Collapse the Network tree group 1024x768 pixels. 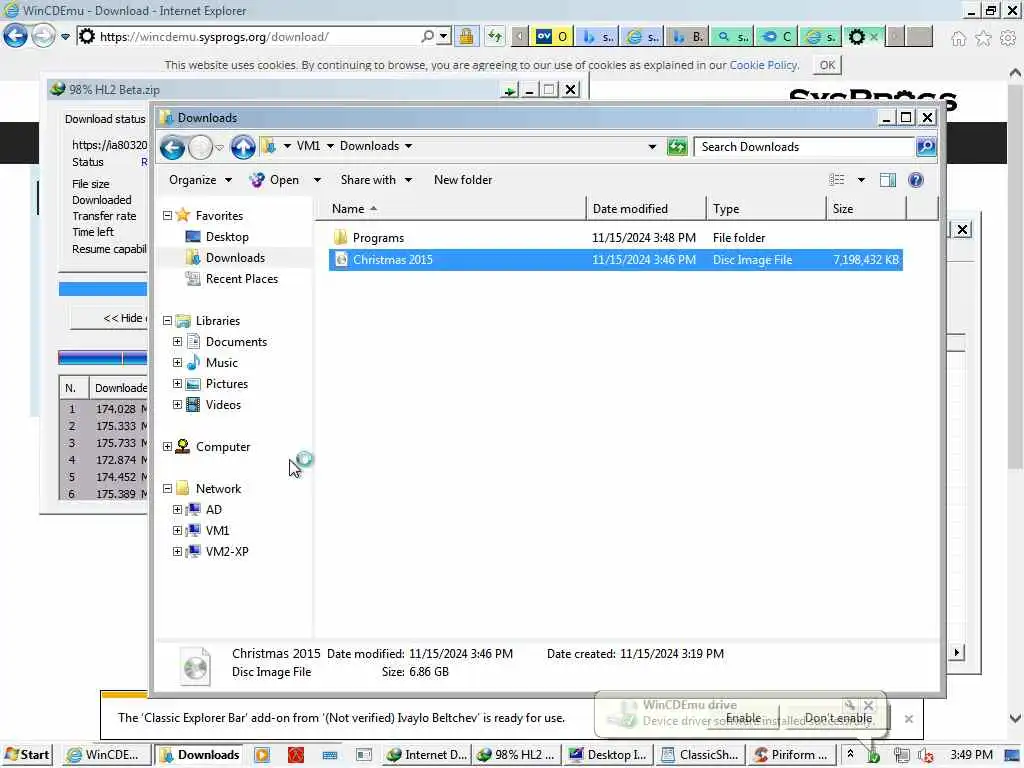(x=167, y=488)
